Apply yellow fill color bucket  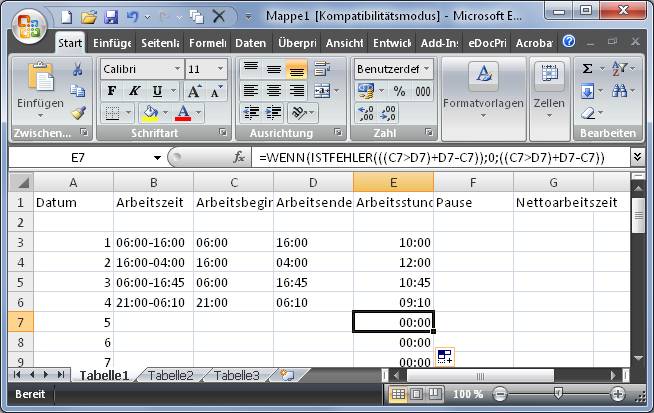click(150, 113)
